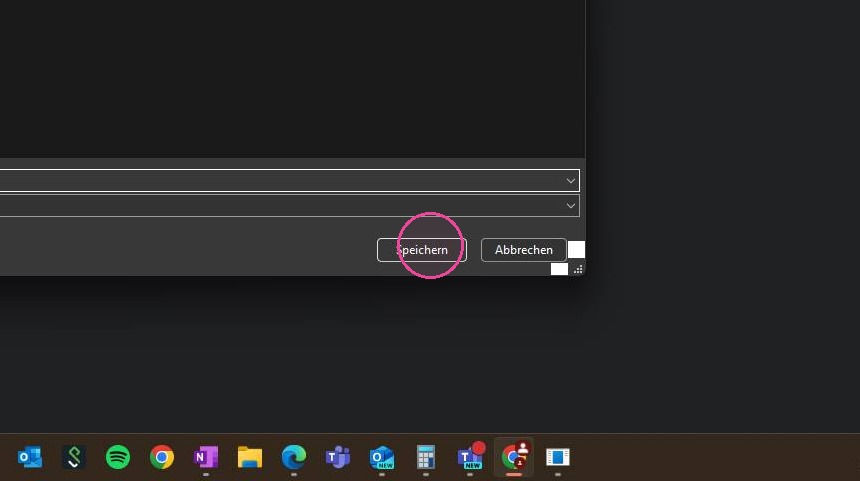Switch to Microsoft Edge browser
The width and height of the screenshot is (860, 481).
click(294, 457)
